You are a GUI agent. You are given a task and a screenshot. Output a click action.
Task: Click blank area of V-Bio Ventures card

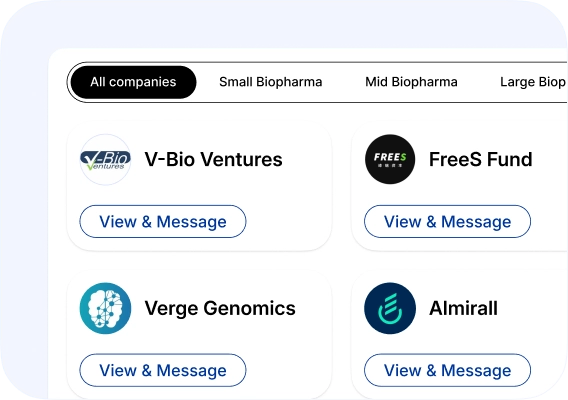[x=290, y=221]
